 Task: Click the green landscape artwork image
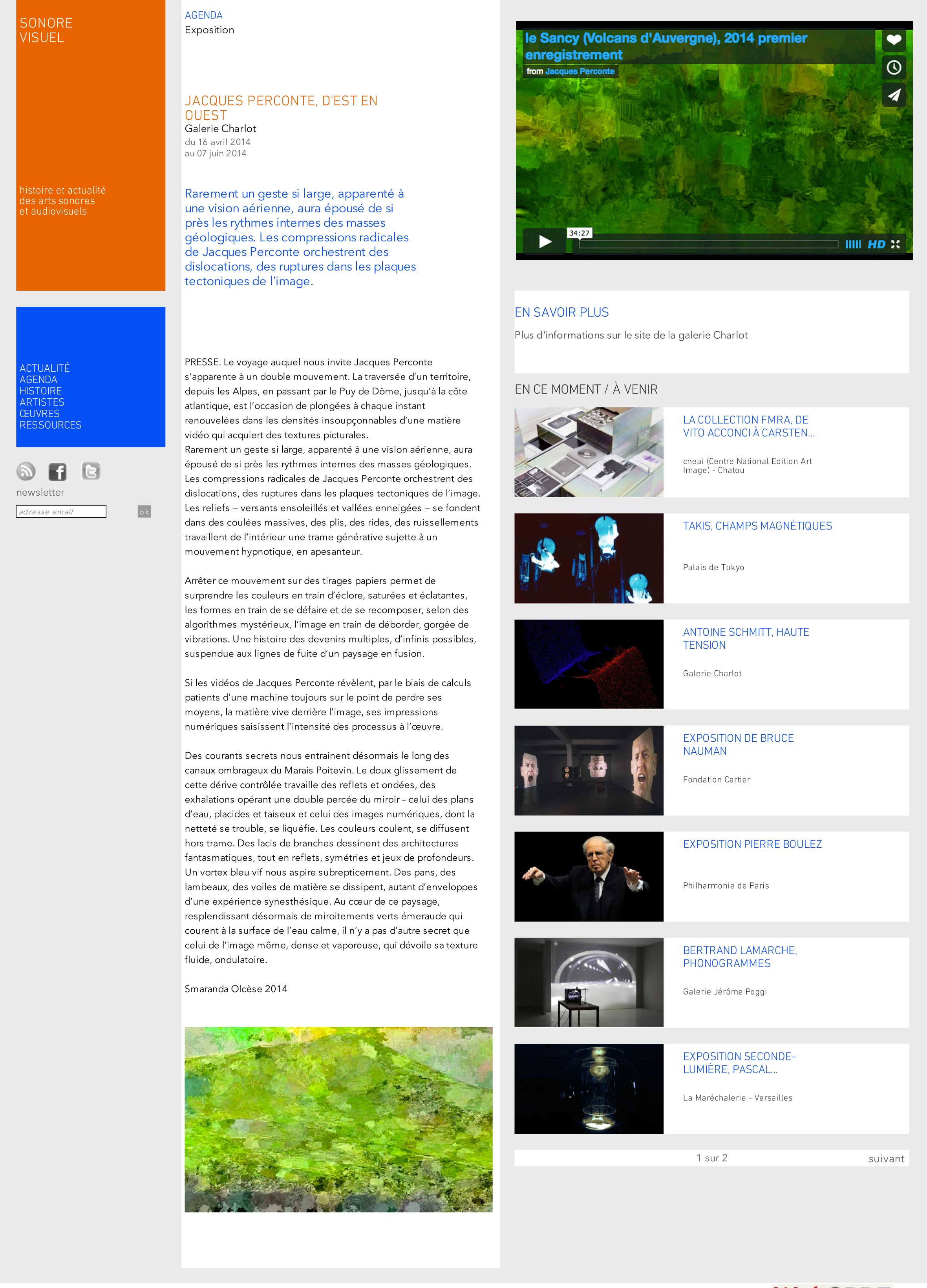(338, 1119)
